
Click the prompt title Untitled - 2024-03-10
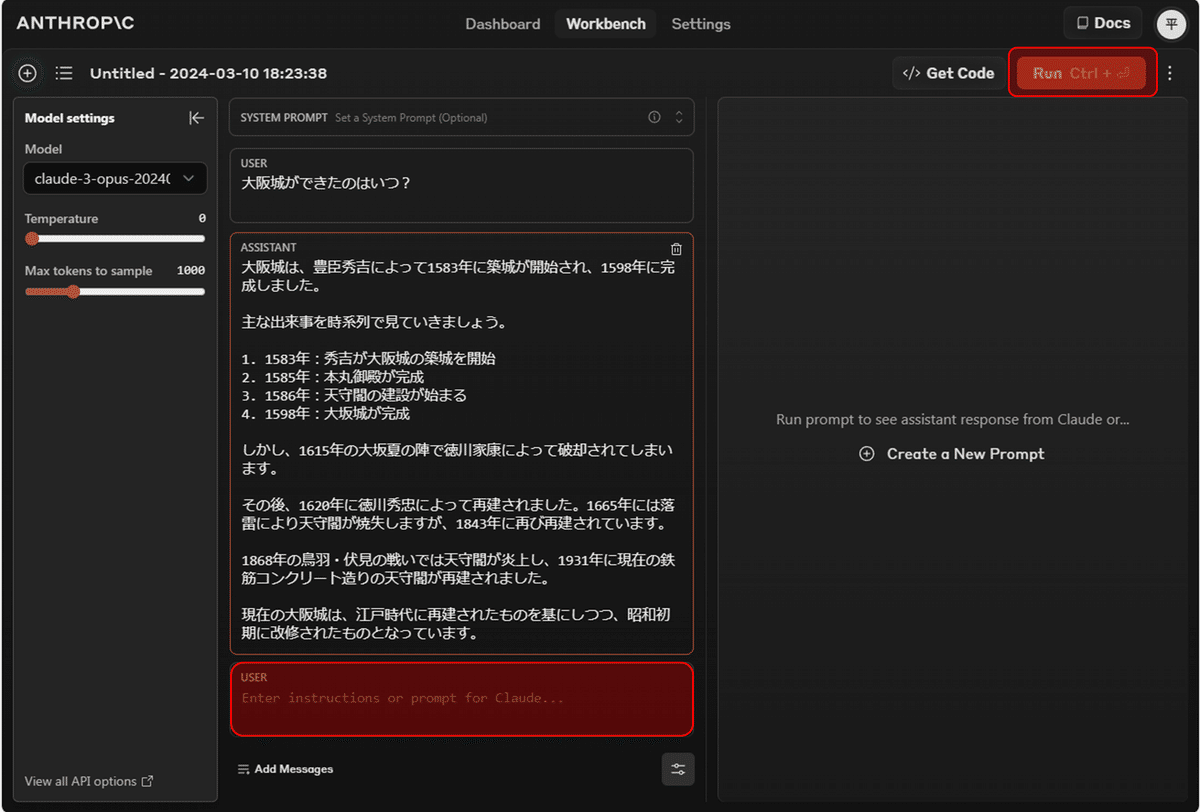pyautogui.click(x=208, y=73)
